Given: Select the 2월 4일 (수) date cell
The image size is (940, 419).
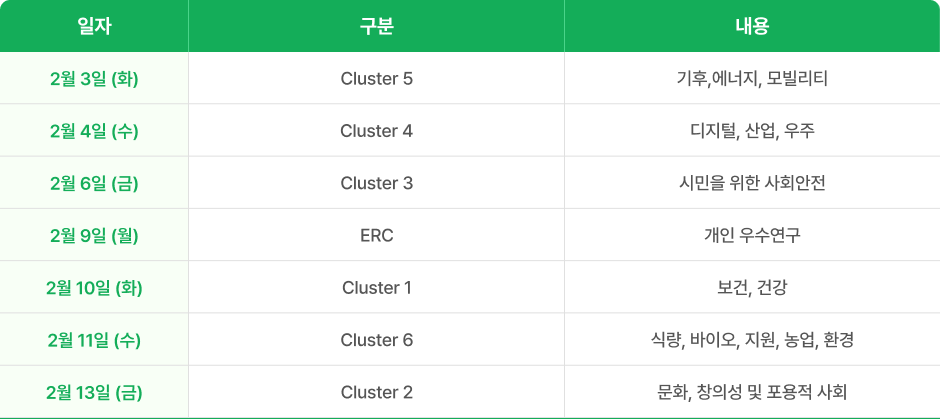Looking at the screenshot, I should pyautogui.click(x=94, y=131).
